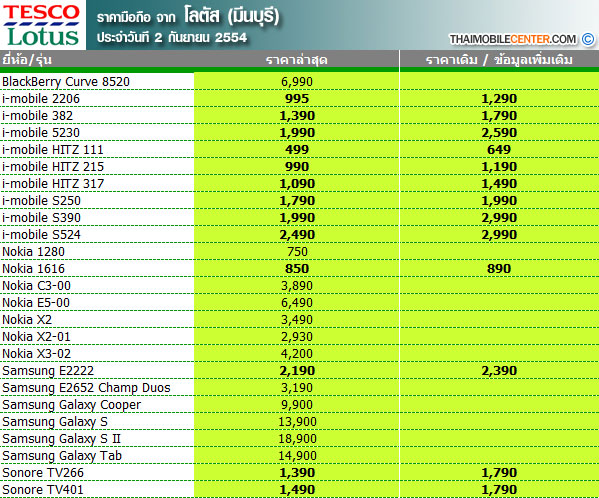Click the ยี่ห้อ/รุ่น column header
The image size is (599, 498).
[27, 60]
